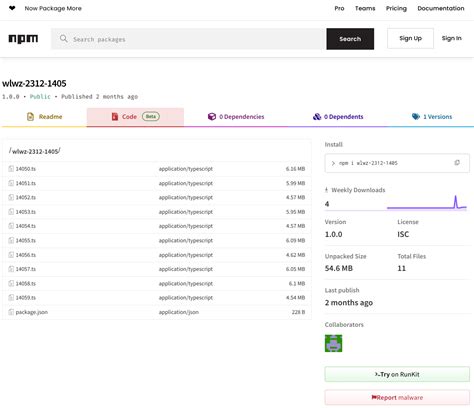Click the weekly downloads sparkline chart

click(426, 203)
